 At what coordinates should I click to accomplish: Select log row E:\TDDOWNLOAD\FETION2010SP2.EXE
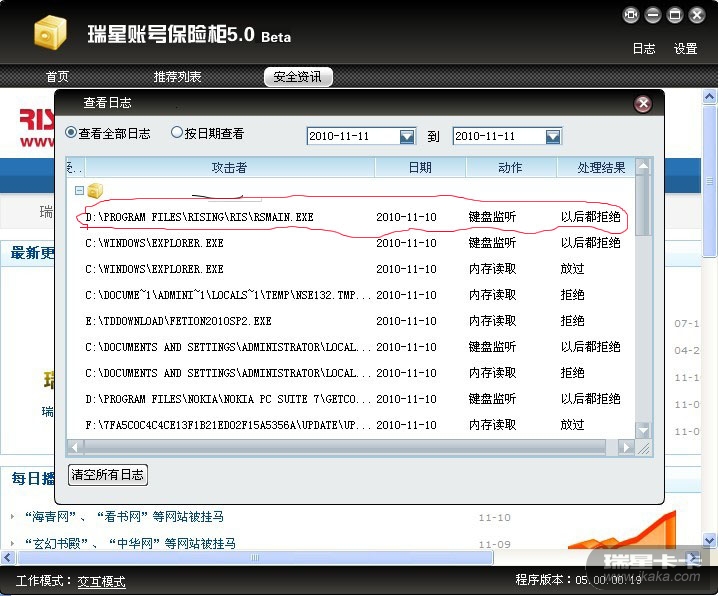tap(350, 321)
